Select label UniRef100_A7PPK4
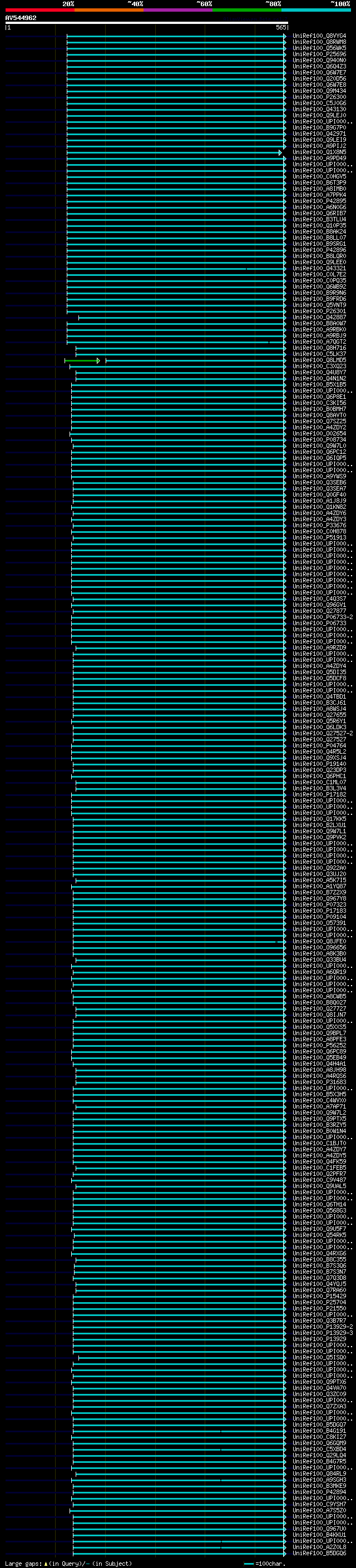356x1568 pixels. pos(319,195)
